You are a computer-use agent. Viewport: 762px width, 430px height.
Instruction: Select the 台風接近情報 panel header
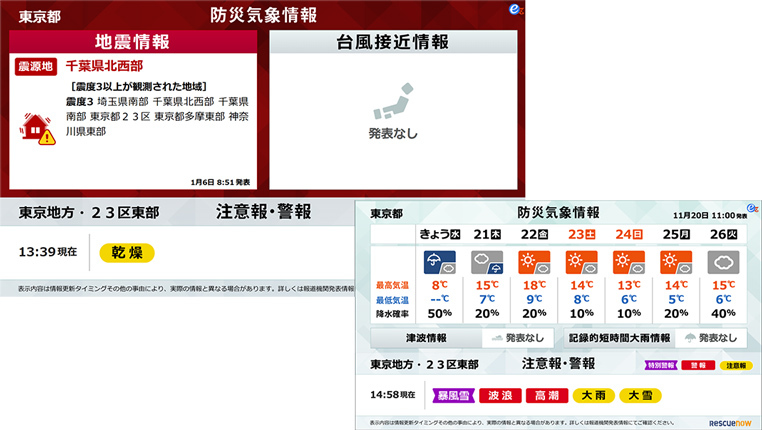tap(392, 42)
